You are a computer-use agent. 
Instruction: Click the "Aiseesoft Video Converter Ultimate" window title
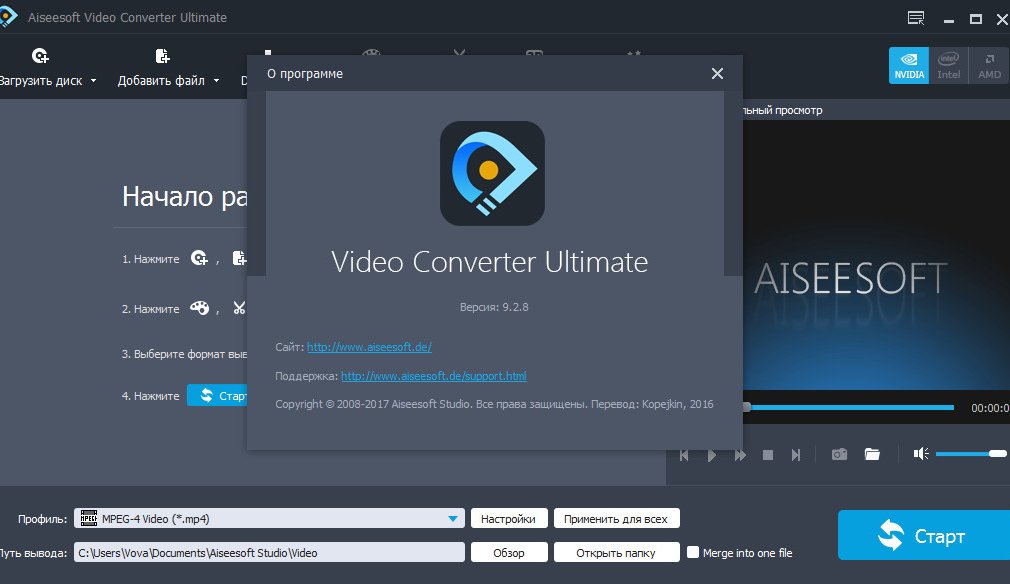[x=128, y=17]
